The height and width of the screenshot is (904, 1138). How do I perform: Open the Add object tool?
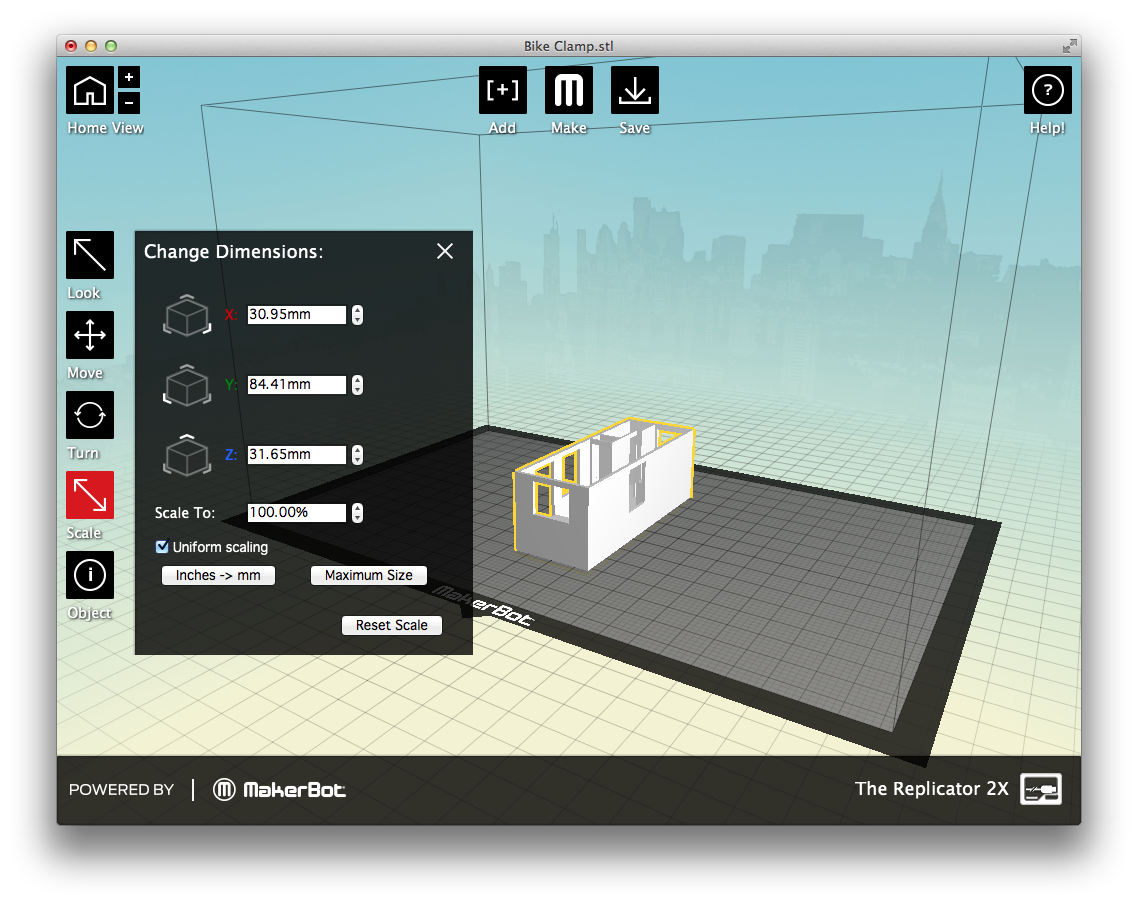tap(502, 89)
